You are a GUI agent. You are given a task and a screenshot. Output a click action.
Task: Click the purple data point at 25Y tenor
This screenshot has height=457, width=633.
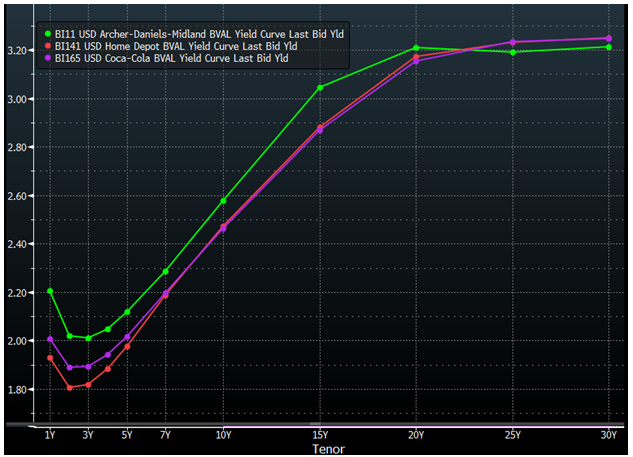point(513,42)
